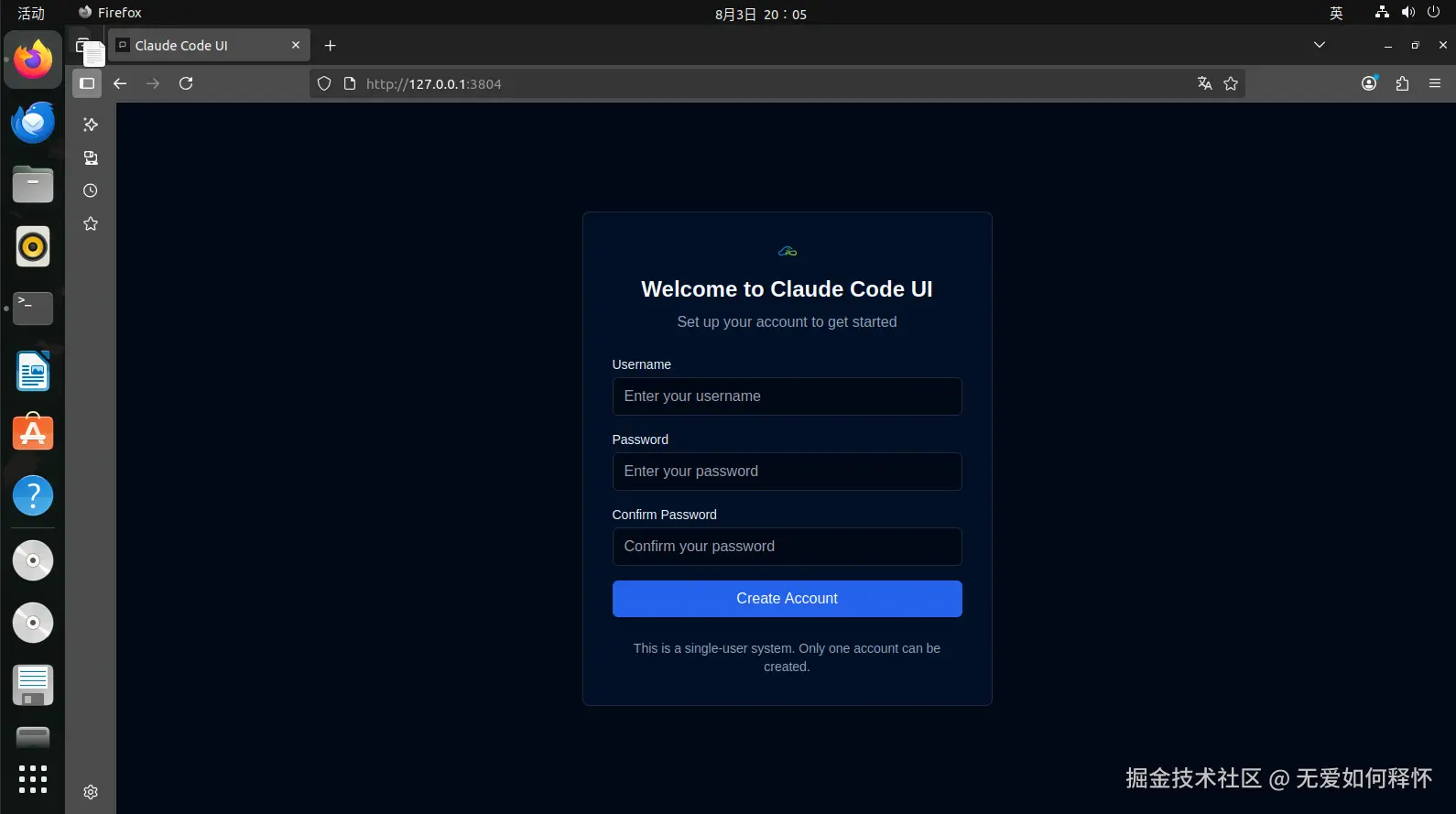Launch LibreOffice Writer from dock
Image resolution: width=1456 pixels, height=814 pixels.
point(33,371)
